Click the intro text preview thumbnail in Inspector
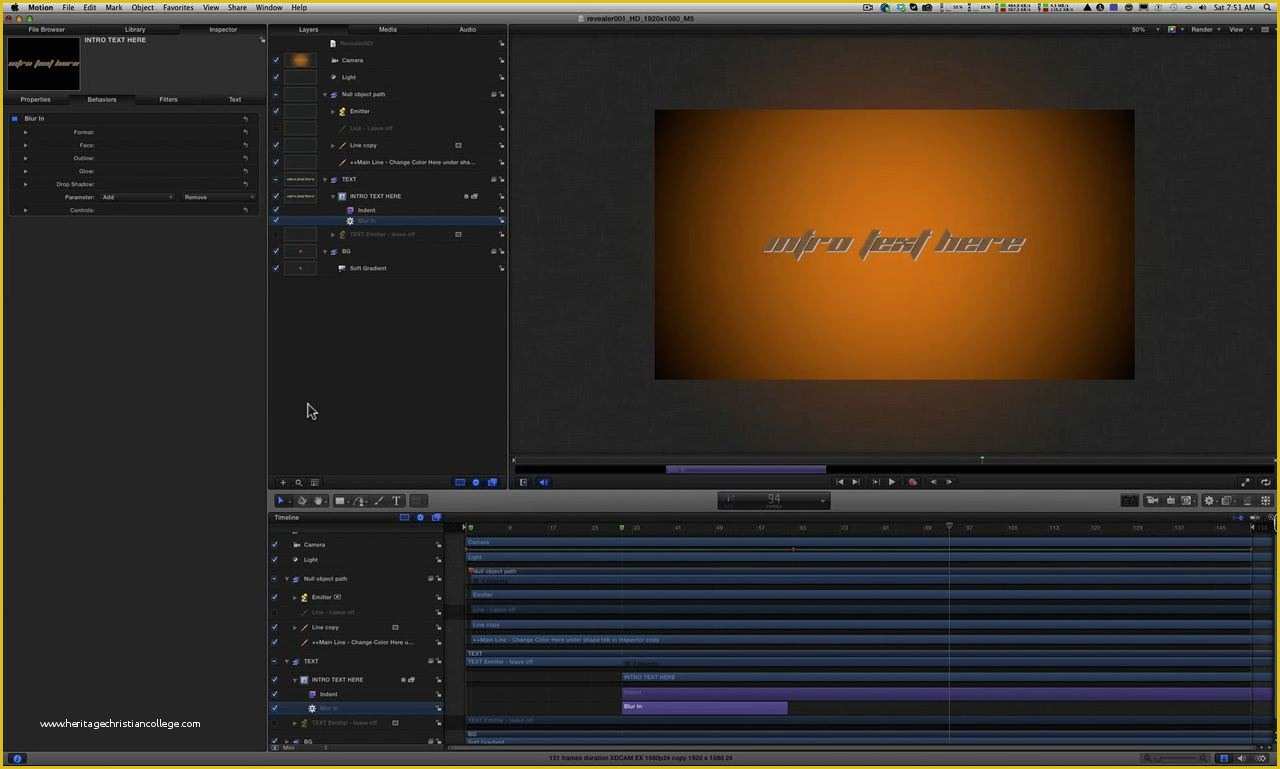Image resolution: width=1280 pixels, height=769 pixels. coord(43,63)
